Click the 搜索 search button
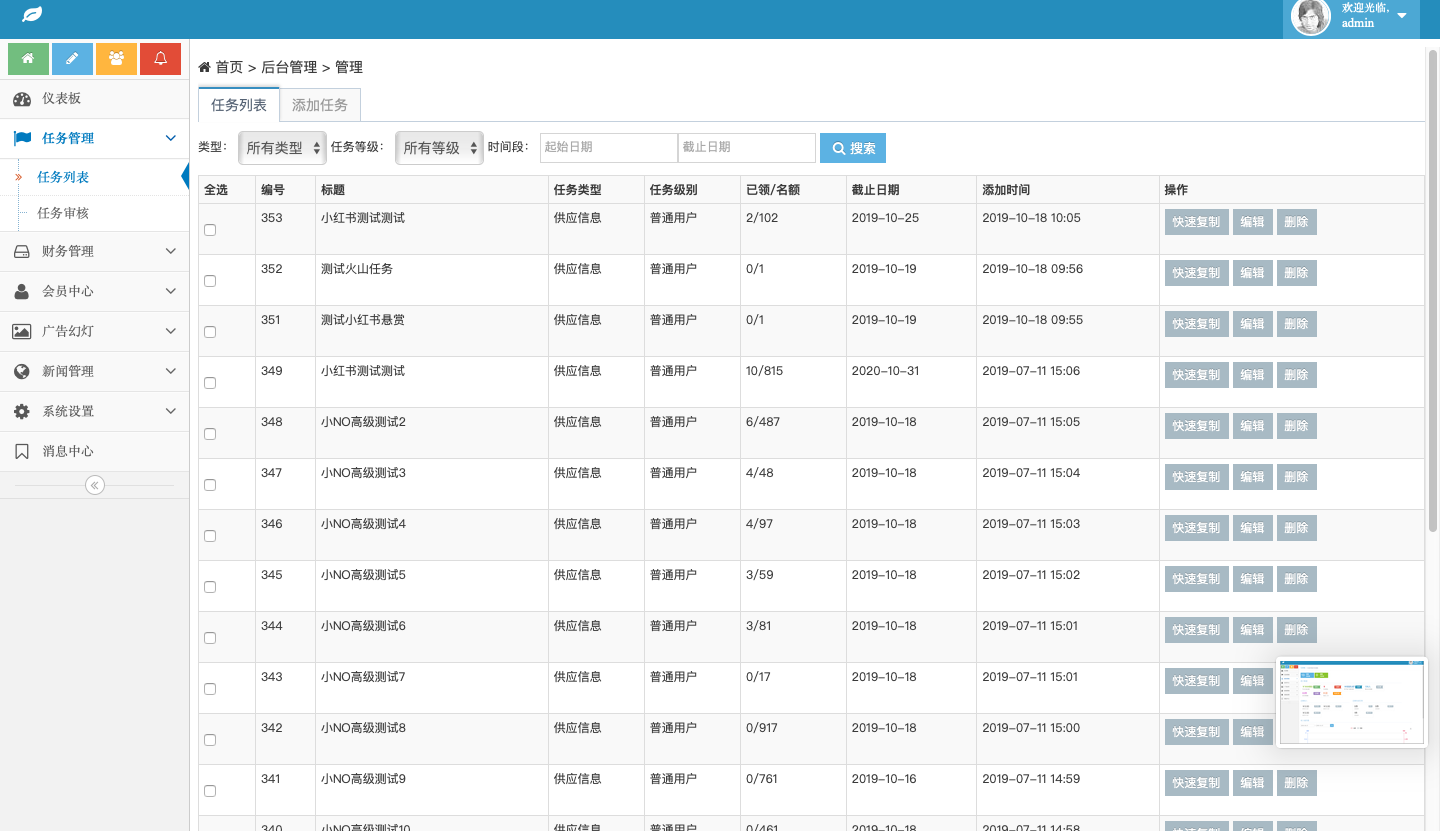This screenshot has width=1440, height=831. [853, 148]
